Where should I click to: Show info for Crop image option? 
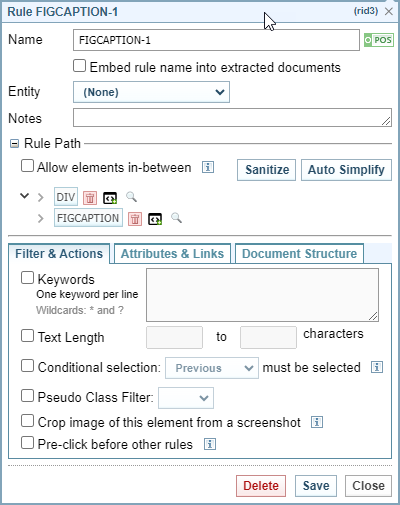click(x=317, y=422)
